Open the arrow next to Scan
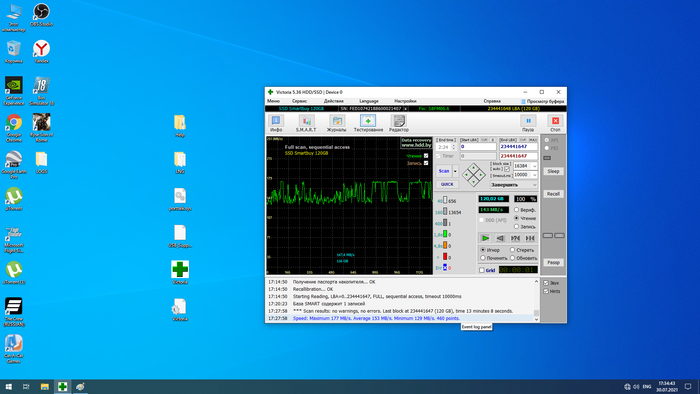 pos(455,171)
